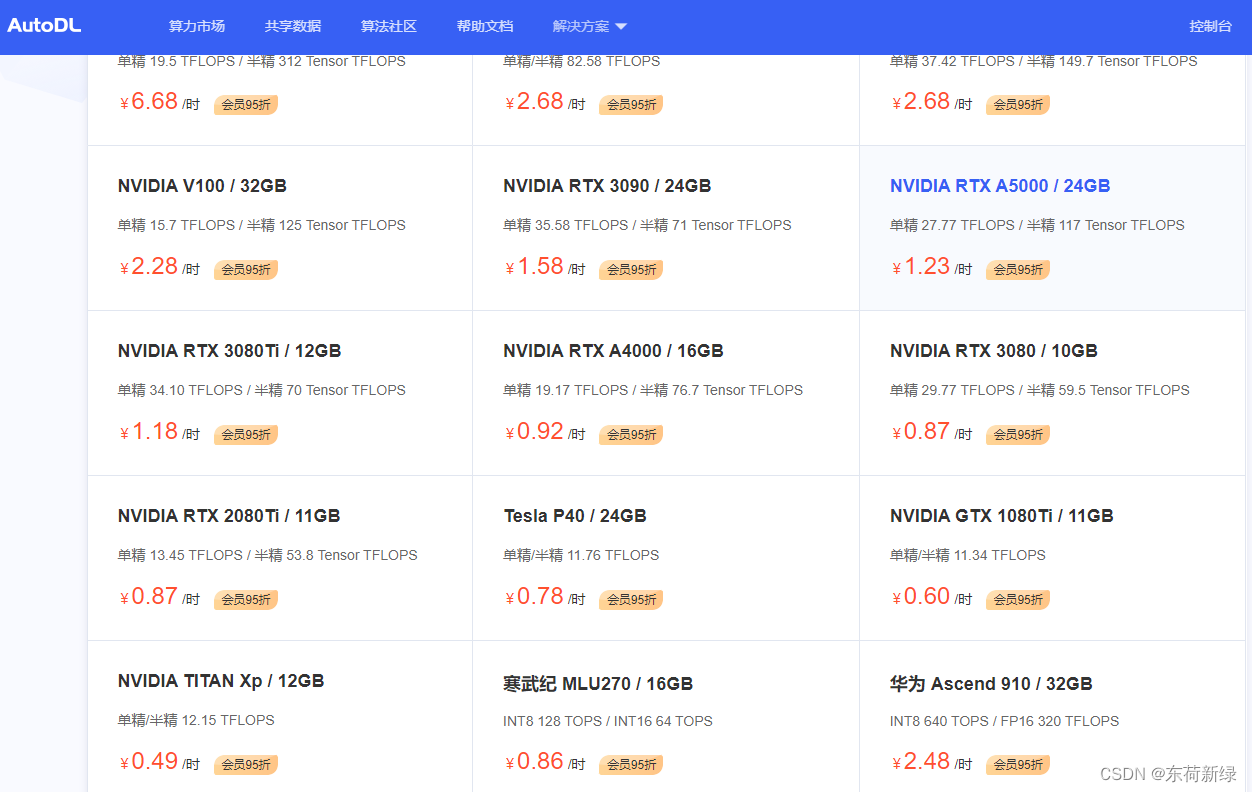Select the NVIDIA TITAN Xp / 12GB title
The height and width of the screenshot is (792, 1252).
click(x=221, y=681)
